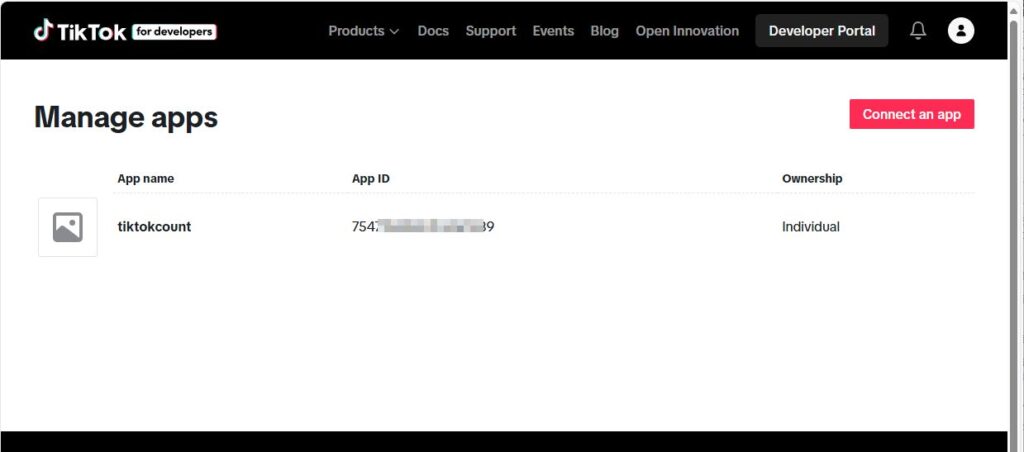1024x452 pixels.
Task: Click the App name column header
Action: pyautogui.click(x=146, y=179)
